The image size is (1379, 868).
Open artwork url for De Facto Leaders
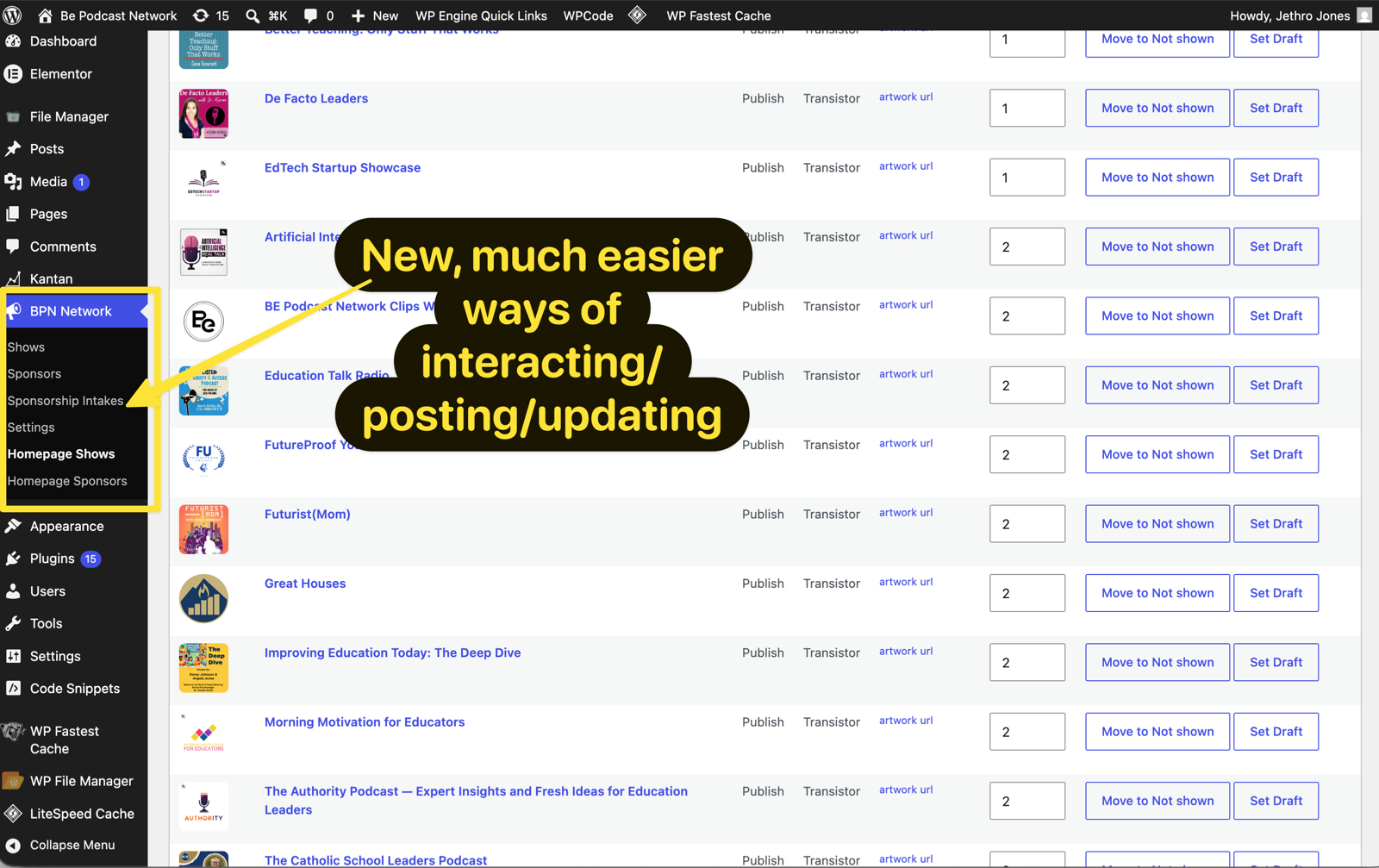tap(906, 97)
